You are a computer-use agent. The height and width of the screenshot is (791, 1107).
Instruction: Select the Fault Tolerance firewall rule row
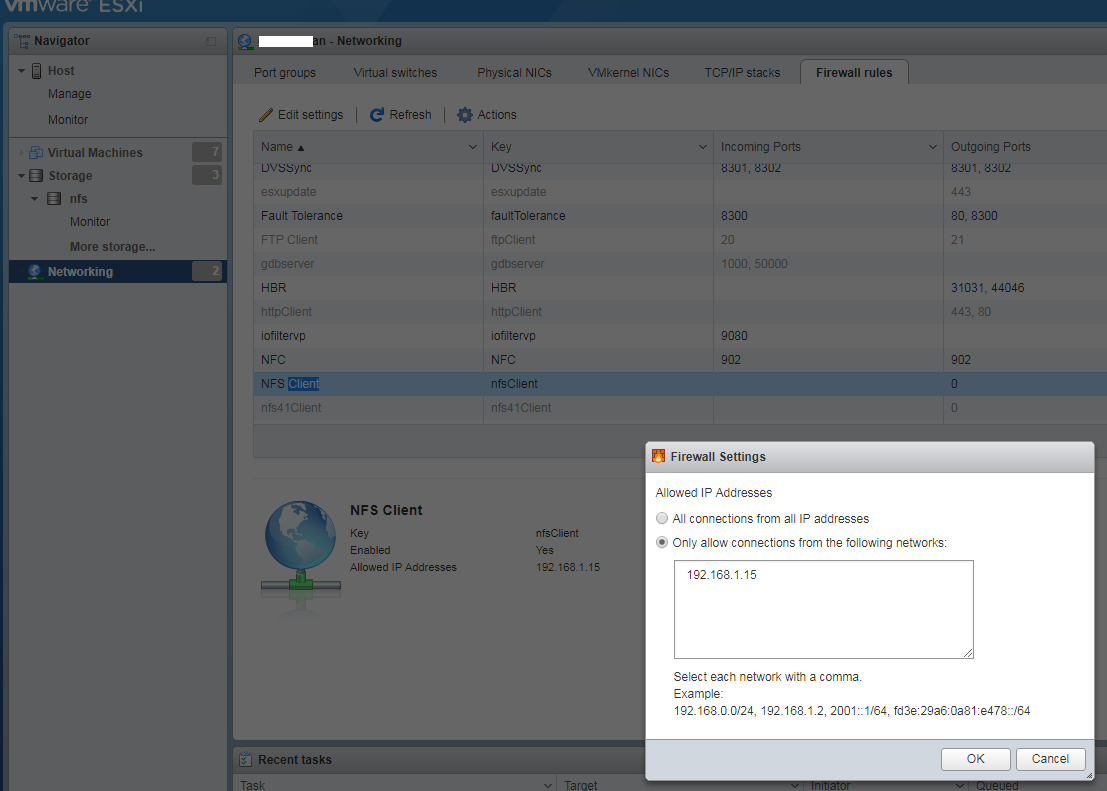(x=680, y=216)
